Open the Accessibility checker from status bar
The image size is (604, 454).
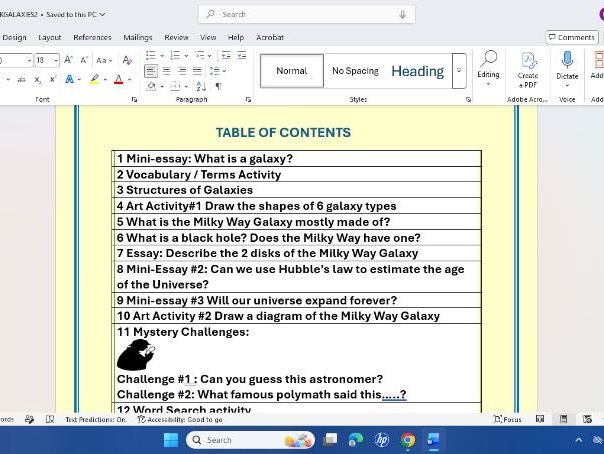coord(180,420)
